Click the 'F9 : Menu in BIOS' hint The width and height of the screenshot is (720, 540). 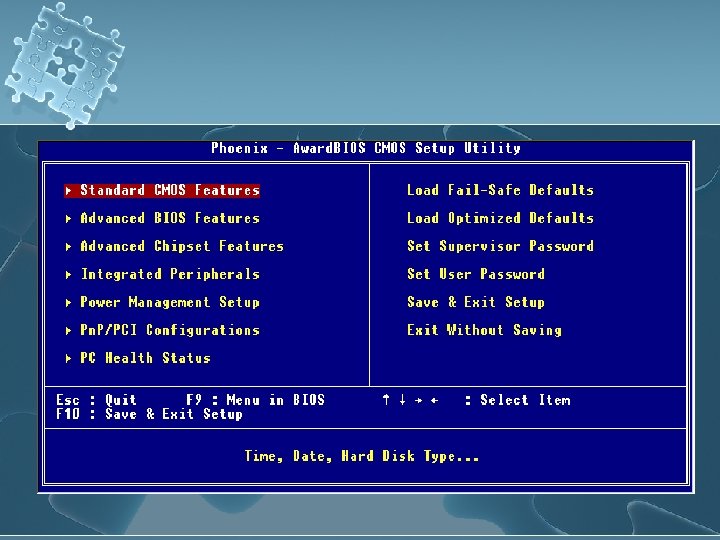(255, 400)
